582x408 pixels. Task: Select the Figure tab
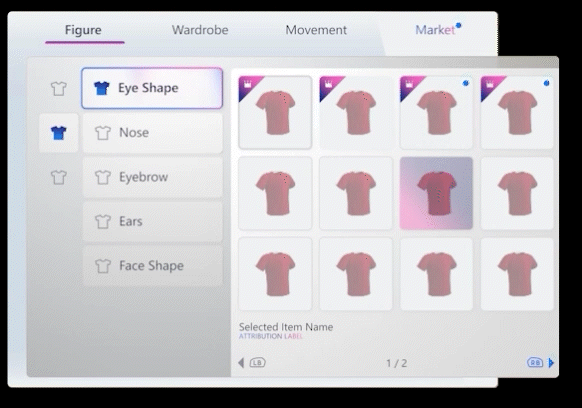(x=83, y=30)
